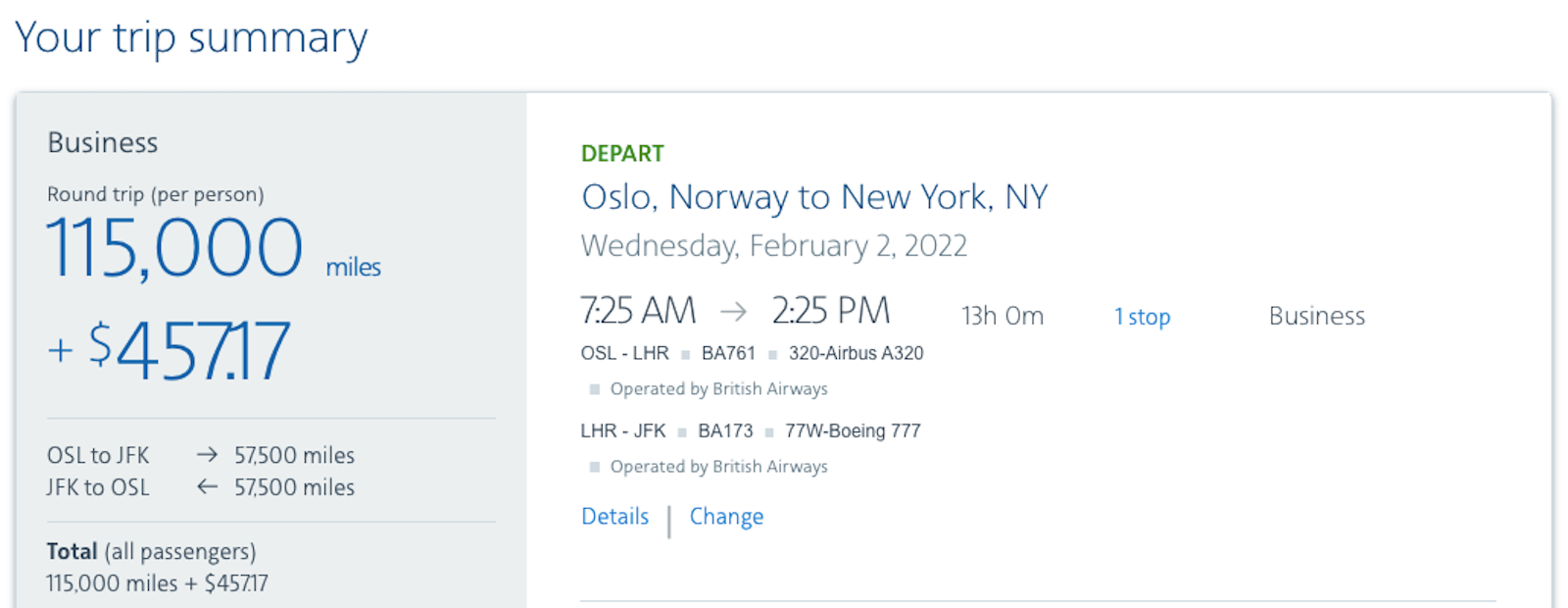Click the square bullet before 320-Airbus A320
The image size is (1568, 608).
(x=772, y=355)
